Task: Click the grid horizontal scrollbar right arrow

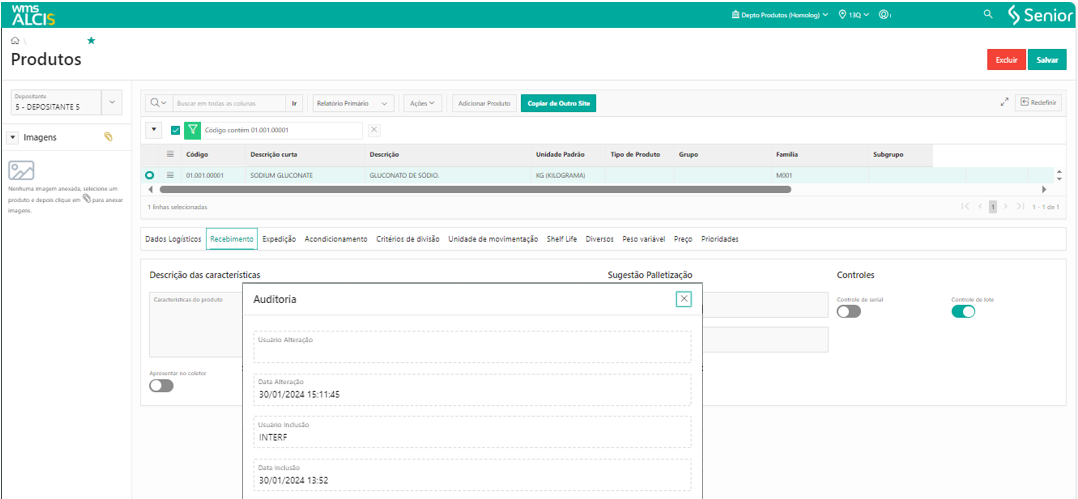Action: [1044, 189]
